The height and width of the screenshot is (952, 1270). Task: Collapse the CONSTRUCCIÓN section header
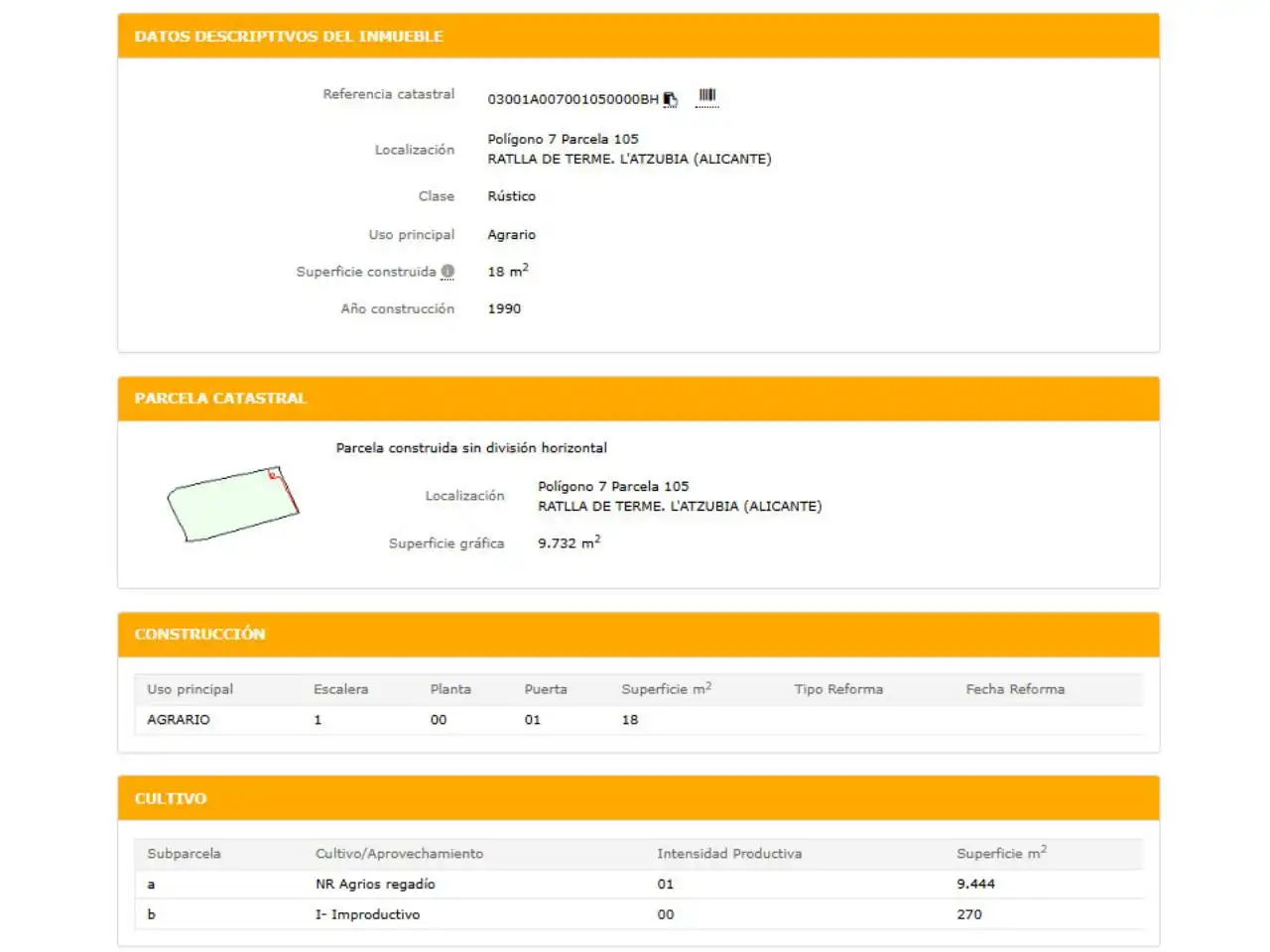639,635
